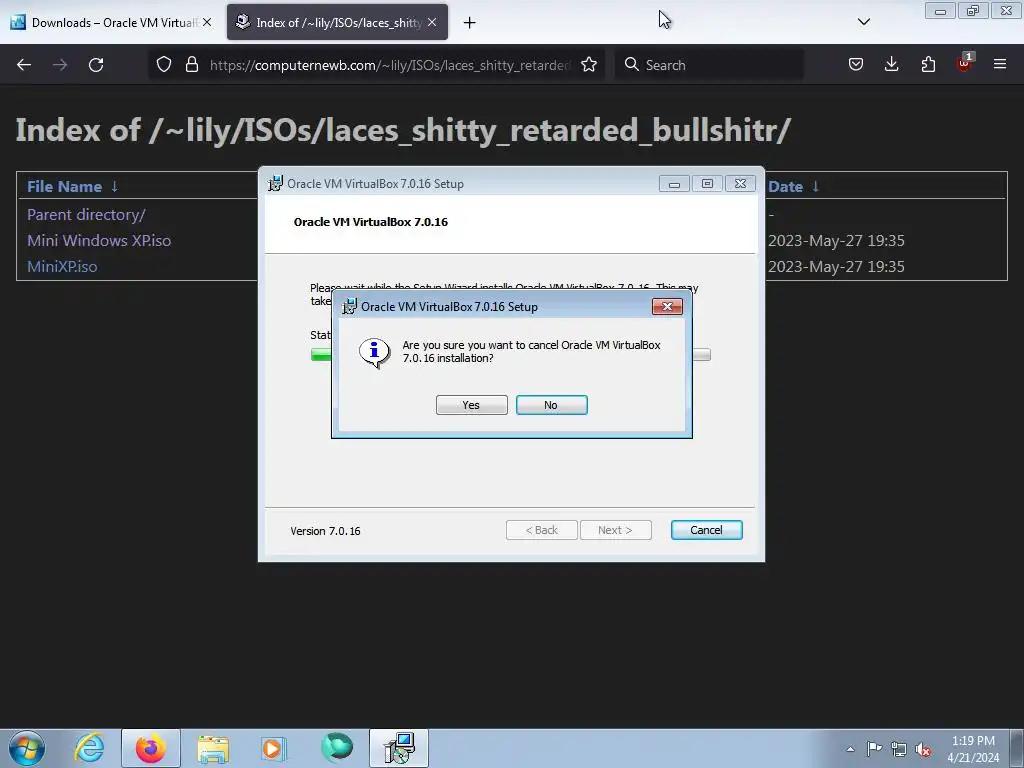Open the MiniXP.iso file link
The image size is (1024, 768).
tap(62, 266)
